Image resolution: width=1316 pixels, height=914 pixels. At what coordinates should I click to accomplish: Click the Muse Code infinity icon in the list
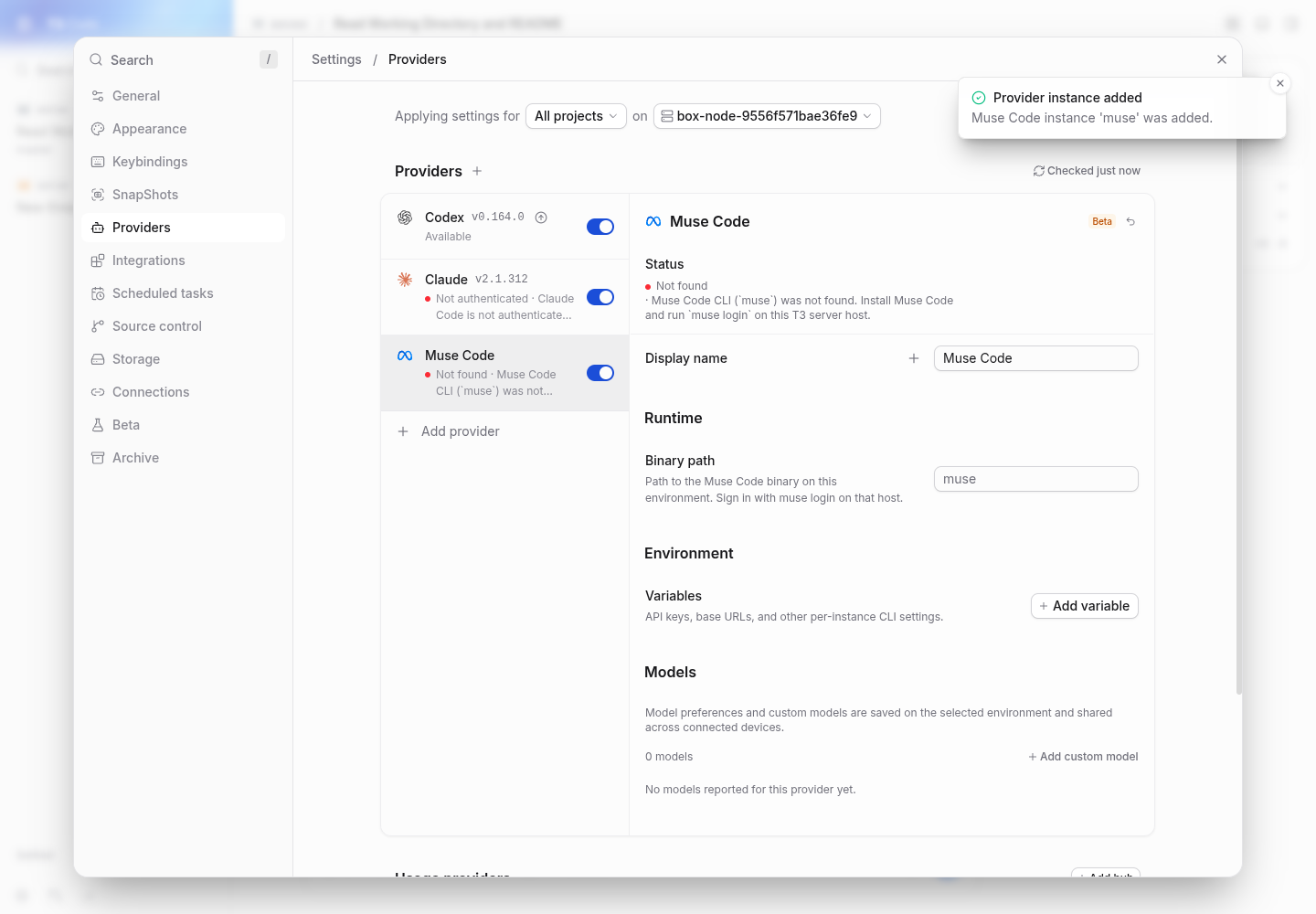click(x=405, y=356)
